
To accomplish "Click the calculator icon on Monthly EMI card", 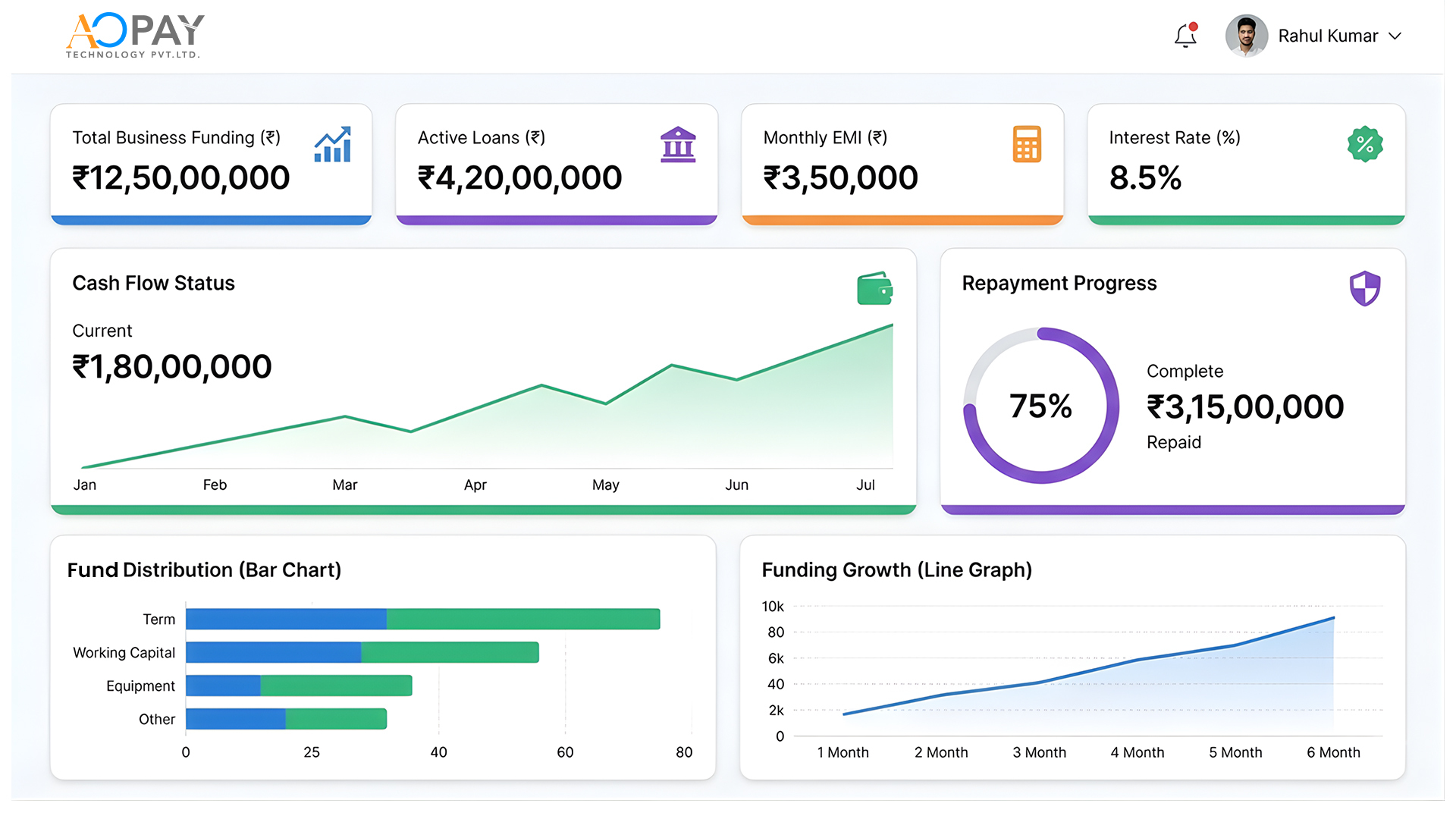I will click(1027, 144).
